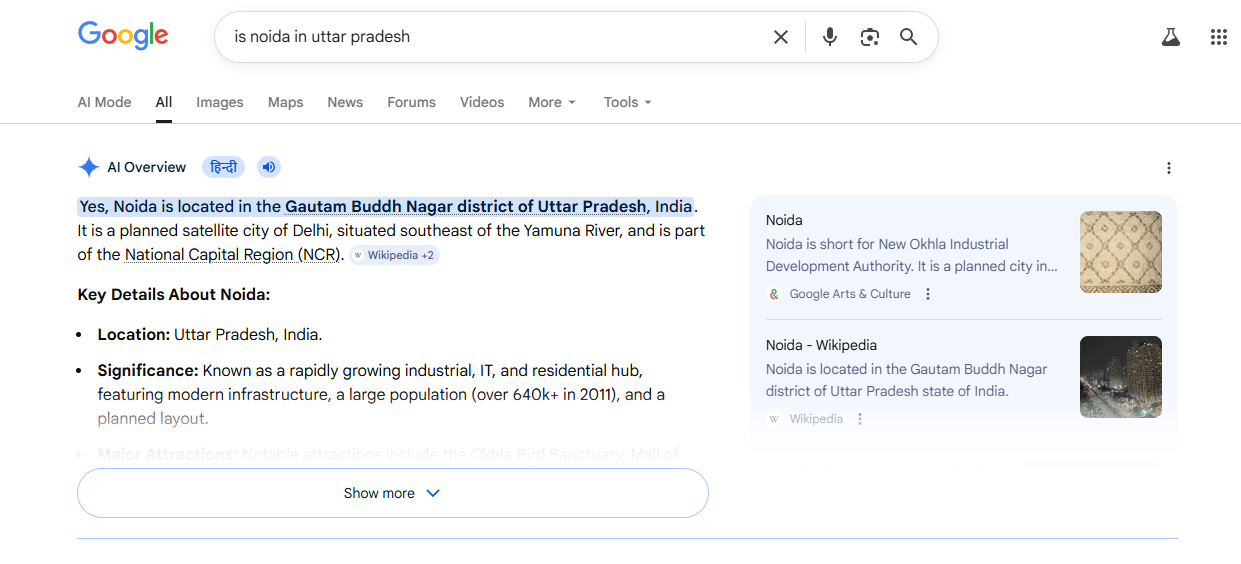Open the AI Mode tab
Viewport: 1241px width, 564px height.
coord(105,102)
